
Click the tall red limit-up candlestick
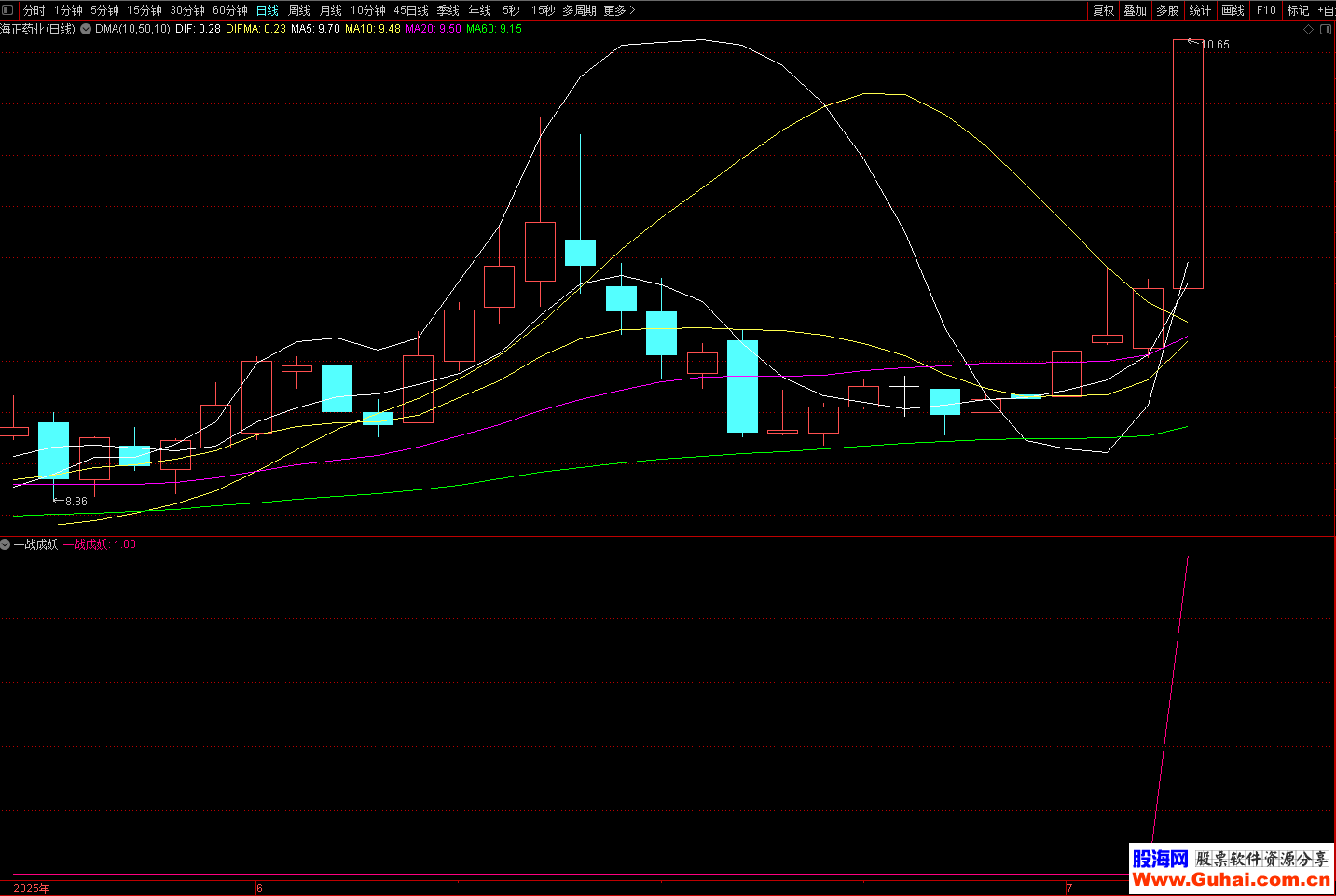[x=1188, y=164]
